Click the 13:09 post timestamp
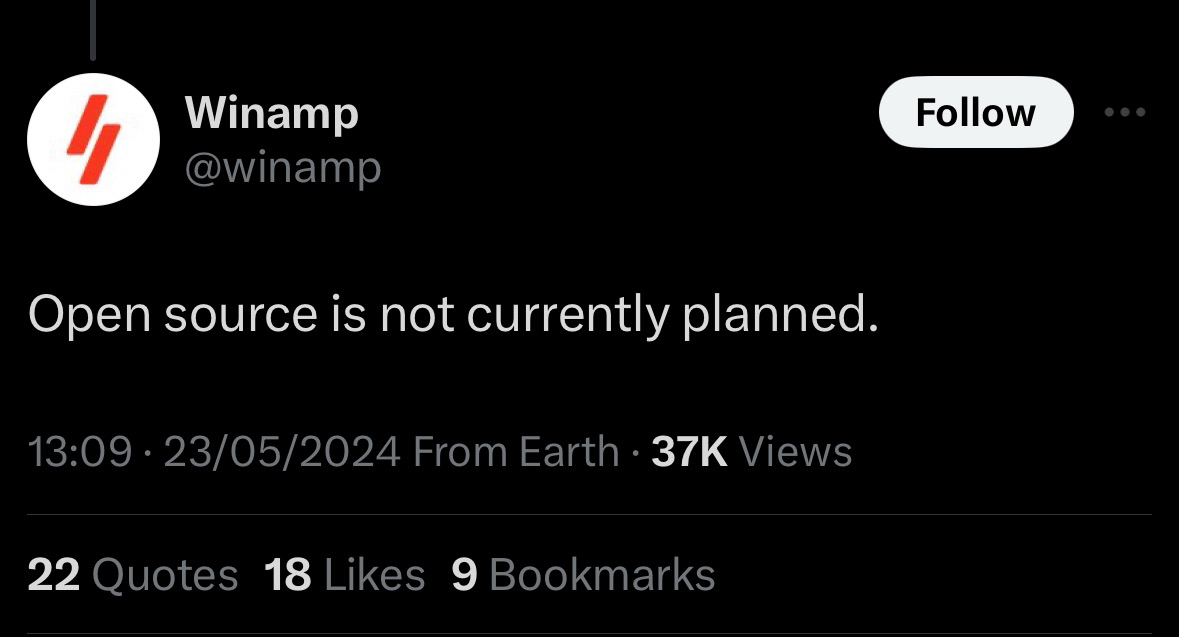This screenshot has height=637, width=1179. tap(82, 452)
